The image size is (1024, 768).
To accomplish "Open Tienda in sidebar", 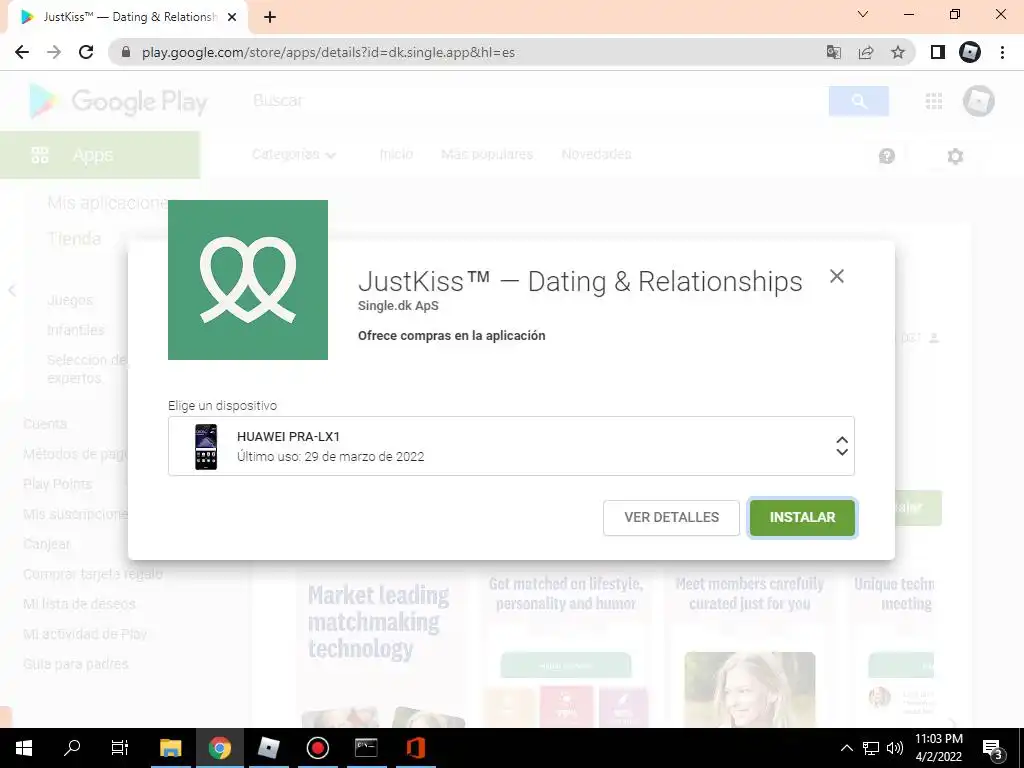I will [x=74, y=238].
